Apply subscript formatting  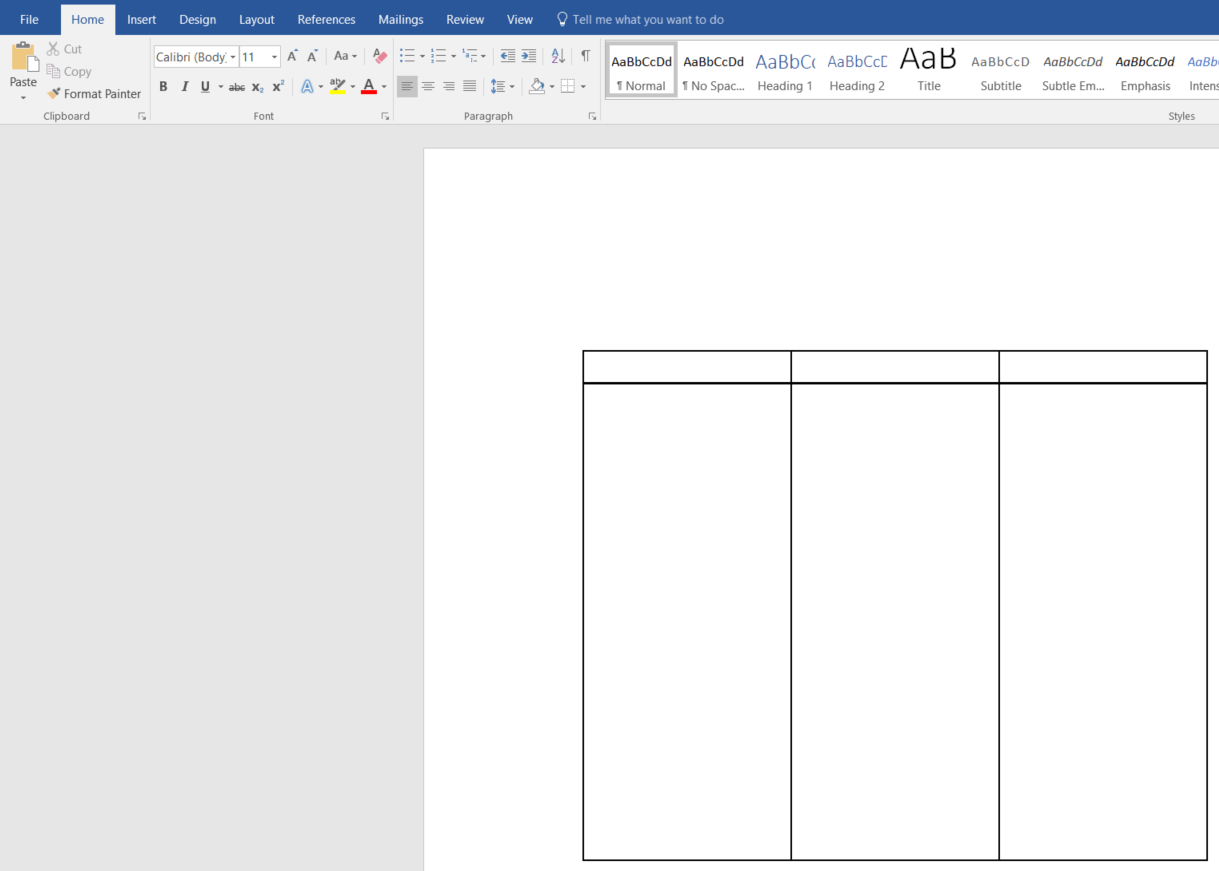point(257,87)
